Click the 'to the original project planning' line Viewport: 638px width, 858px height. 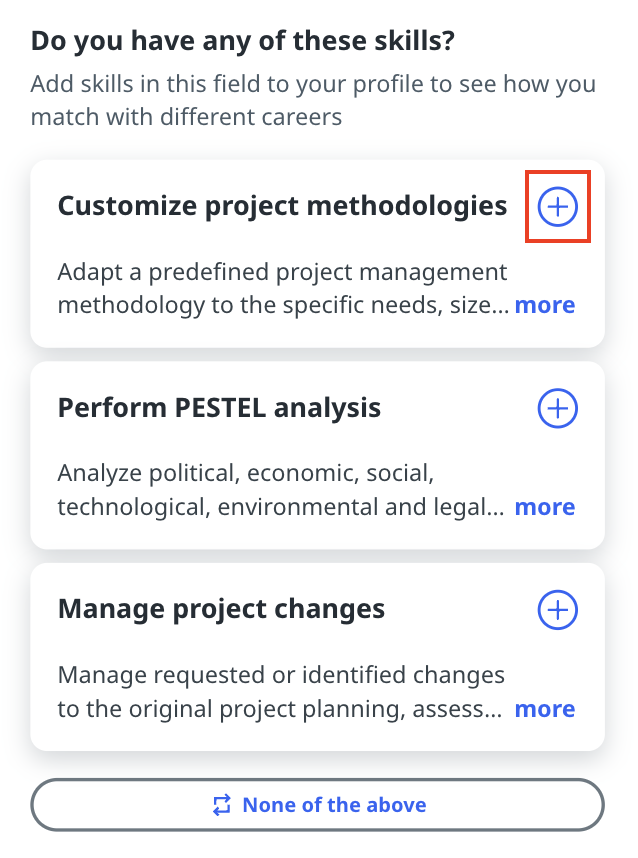coord(280,709)
